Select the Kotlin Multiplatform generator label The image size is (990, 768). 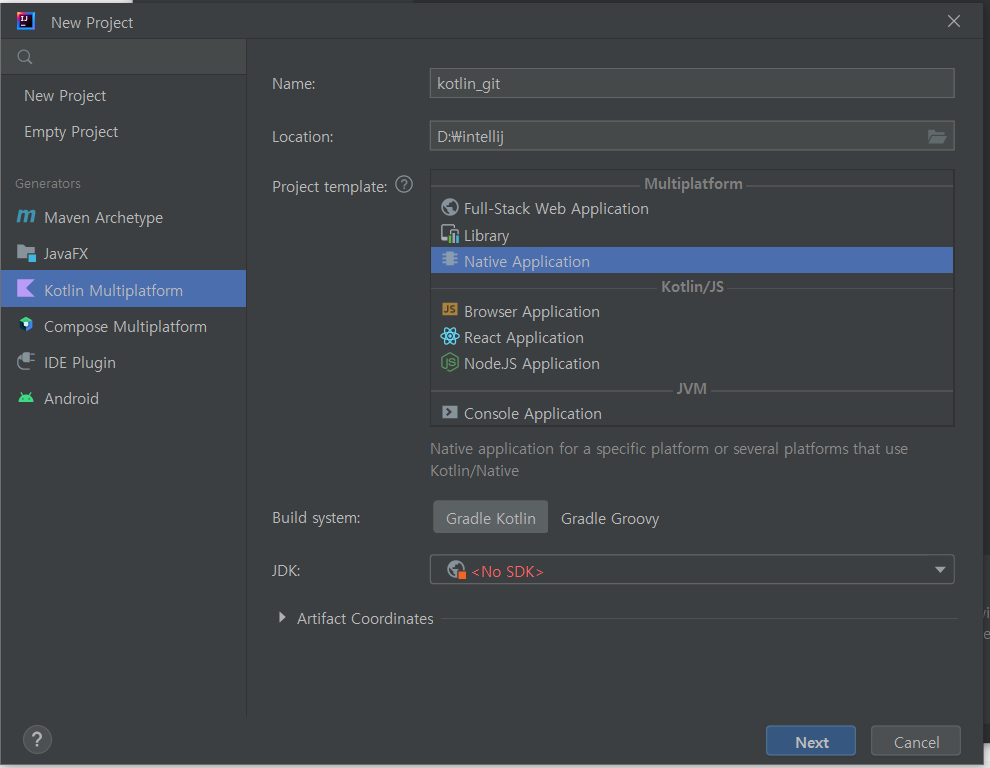(114, 291)
